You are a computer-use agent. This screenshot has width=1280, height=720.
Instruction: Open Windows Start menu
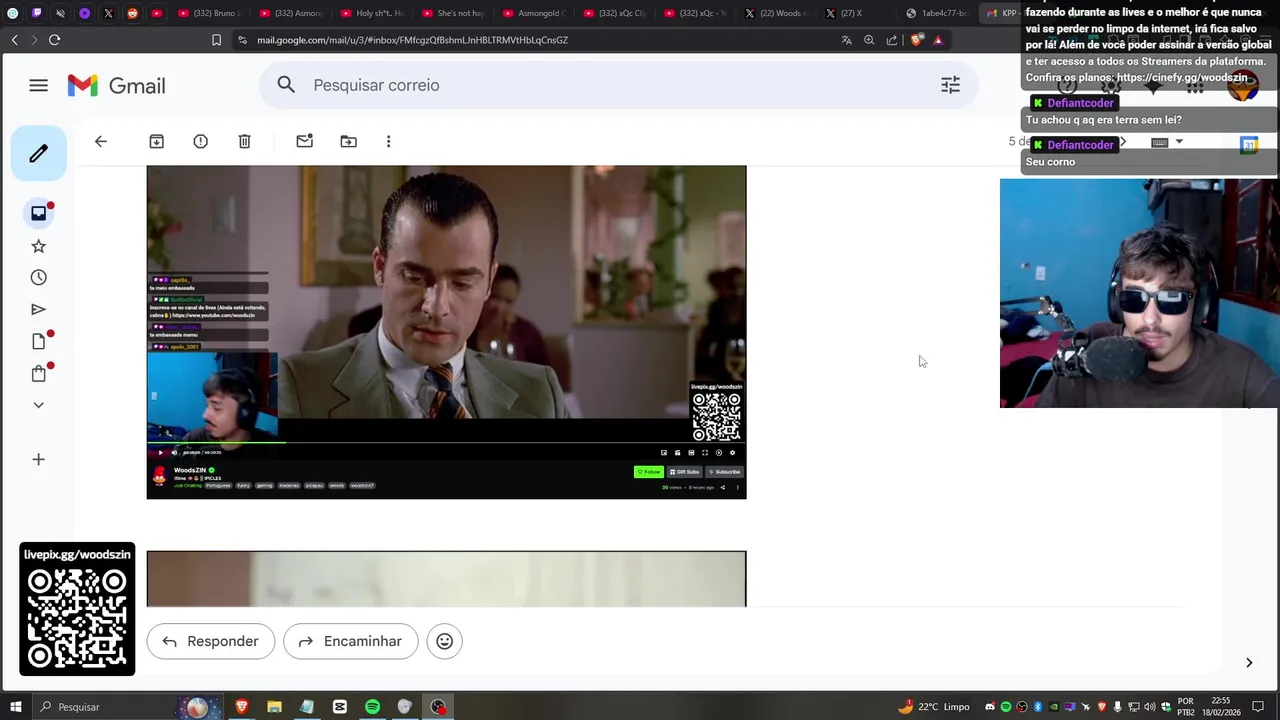(x=15, y=707)
